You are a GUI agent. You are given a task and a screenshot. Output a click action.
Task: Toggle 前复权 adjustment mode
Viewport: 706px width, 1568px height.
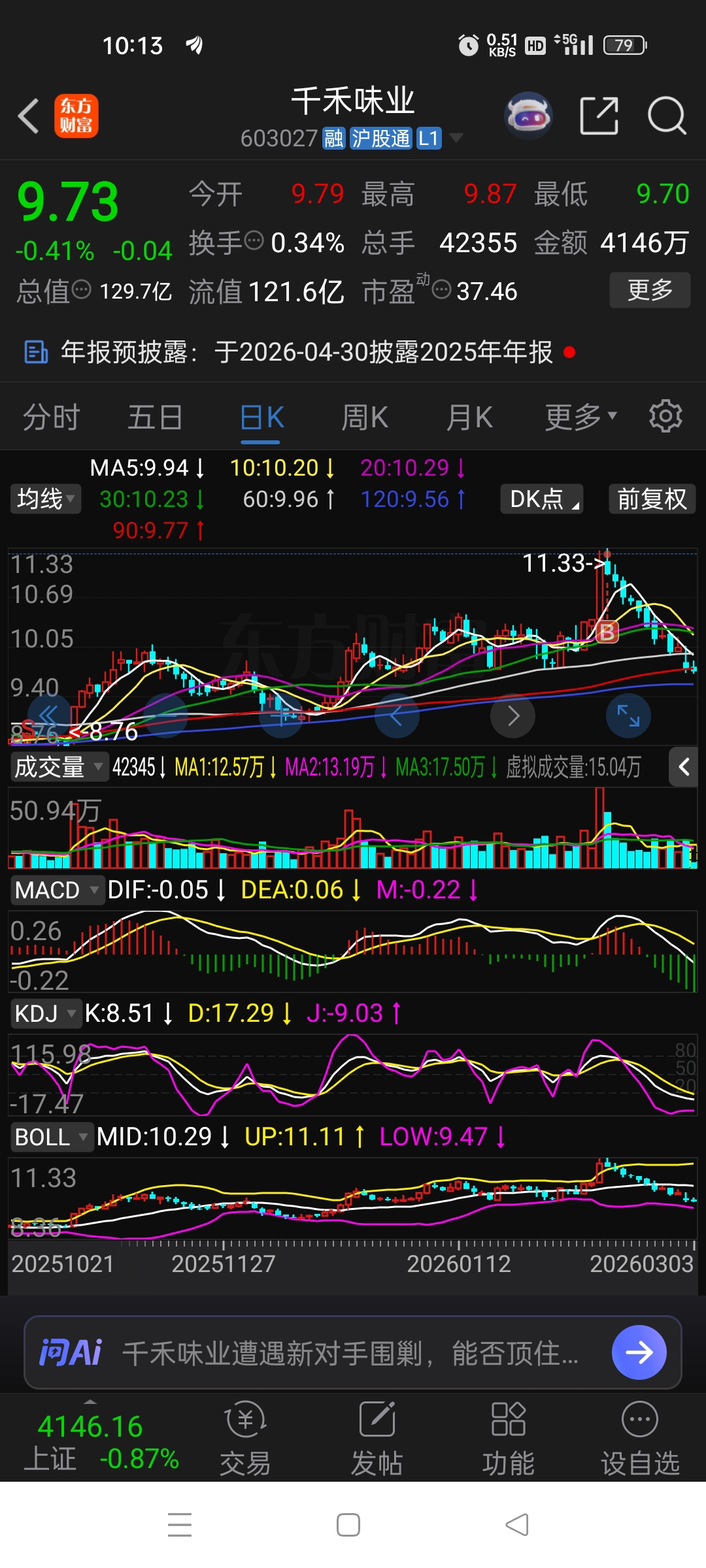click(x=652, y=498)
